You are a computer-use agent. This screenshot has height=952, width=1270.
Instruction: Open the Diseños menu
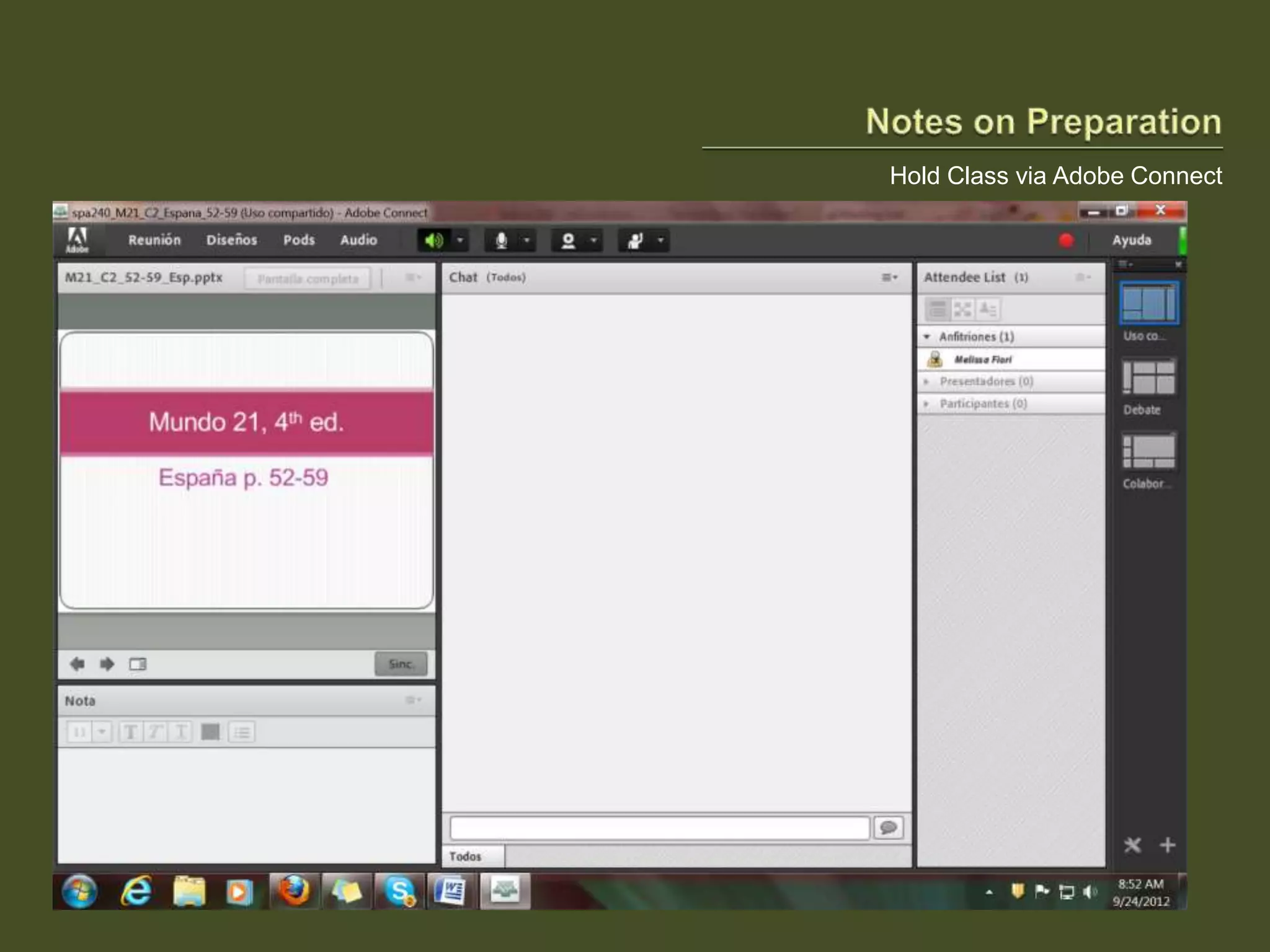coord(231,240)
